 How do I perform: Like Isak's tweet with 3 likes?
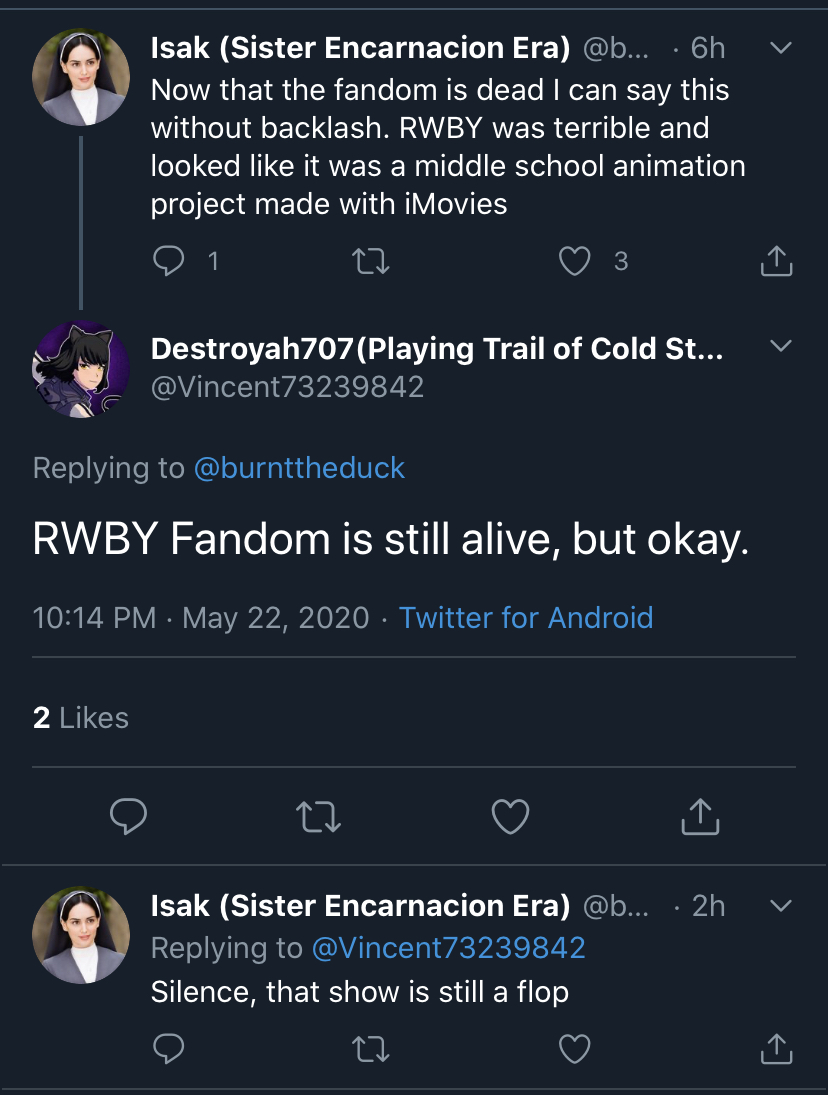pos(575,261)
